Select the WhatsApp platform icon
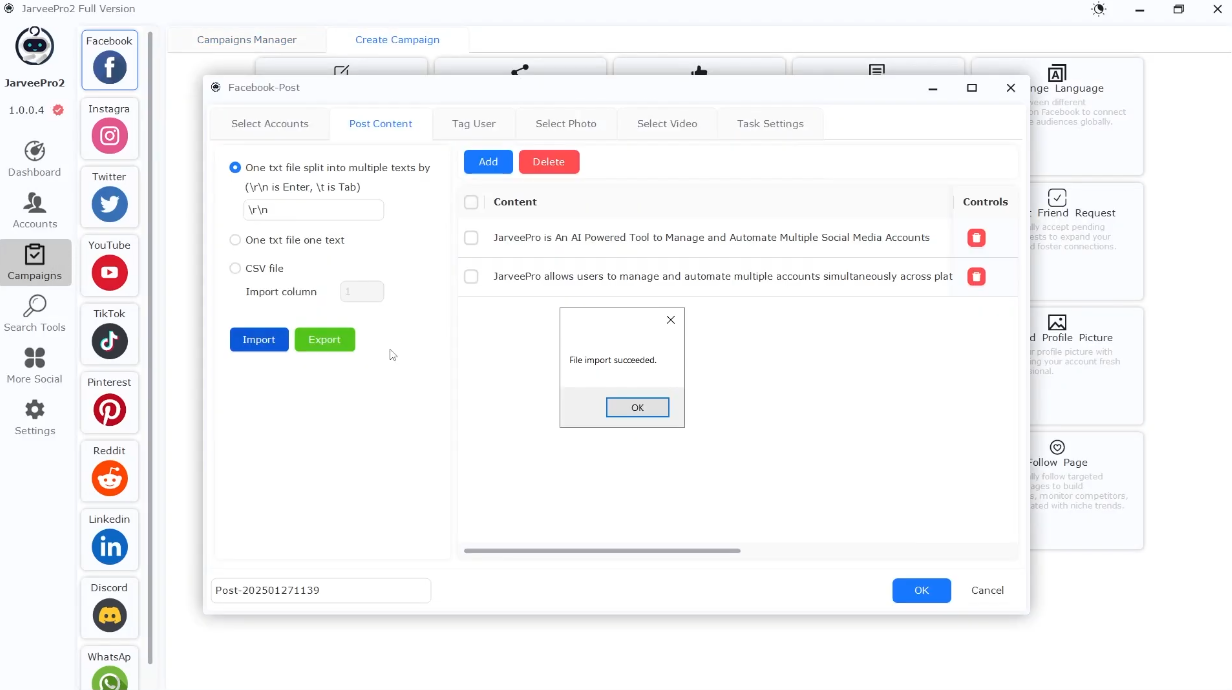This screenshot has width=1232, height=690. [x=109, y=679]
